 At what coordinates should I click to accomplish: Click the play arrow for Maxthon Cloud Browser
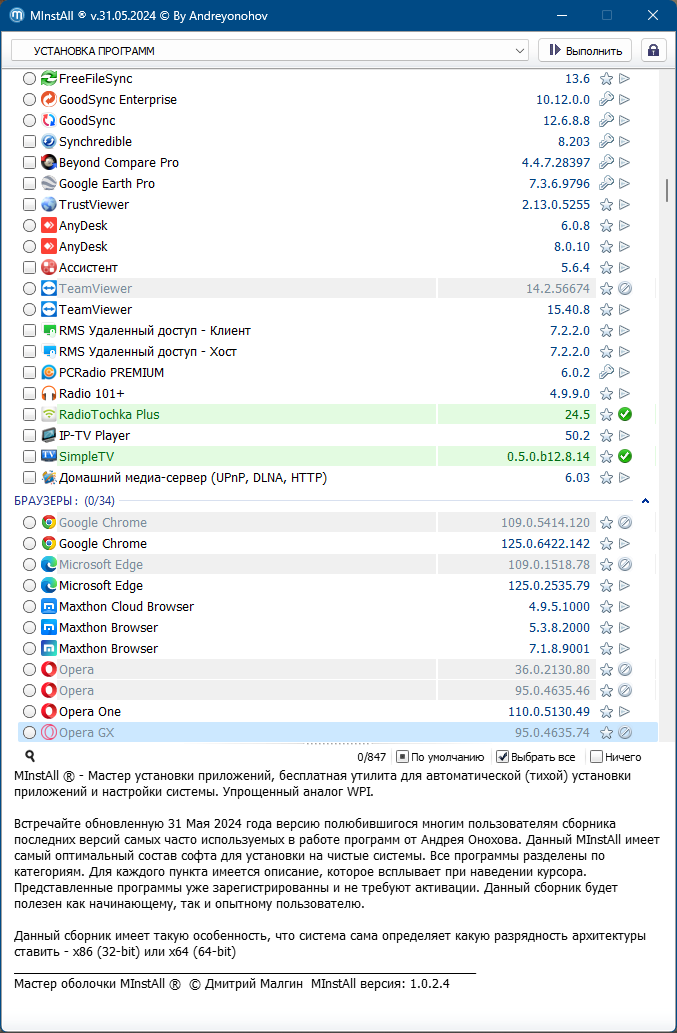625,607
